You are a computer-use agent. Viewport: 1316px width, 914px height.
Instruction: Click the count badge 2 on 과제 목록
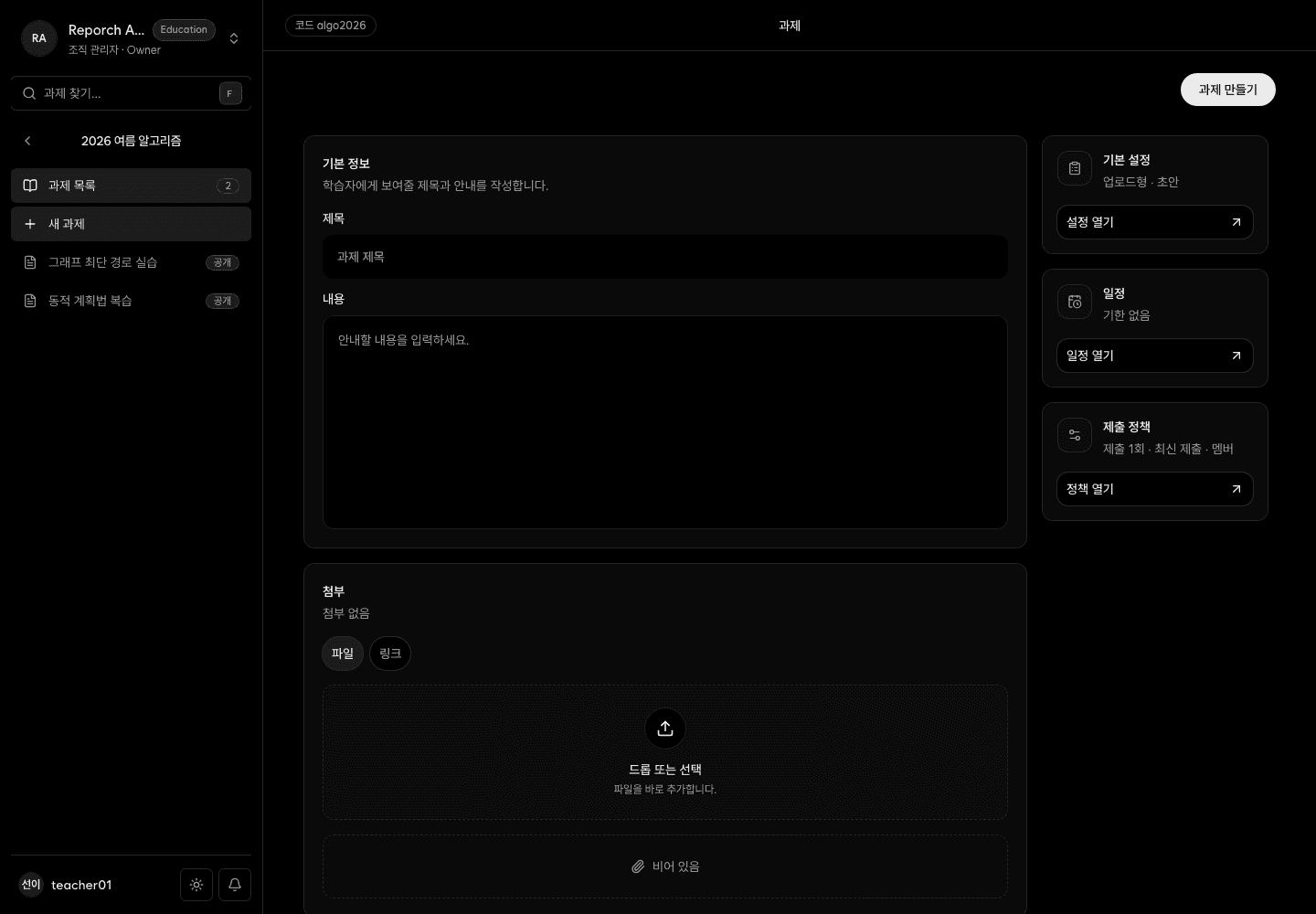(228, 186)
